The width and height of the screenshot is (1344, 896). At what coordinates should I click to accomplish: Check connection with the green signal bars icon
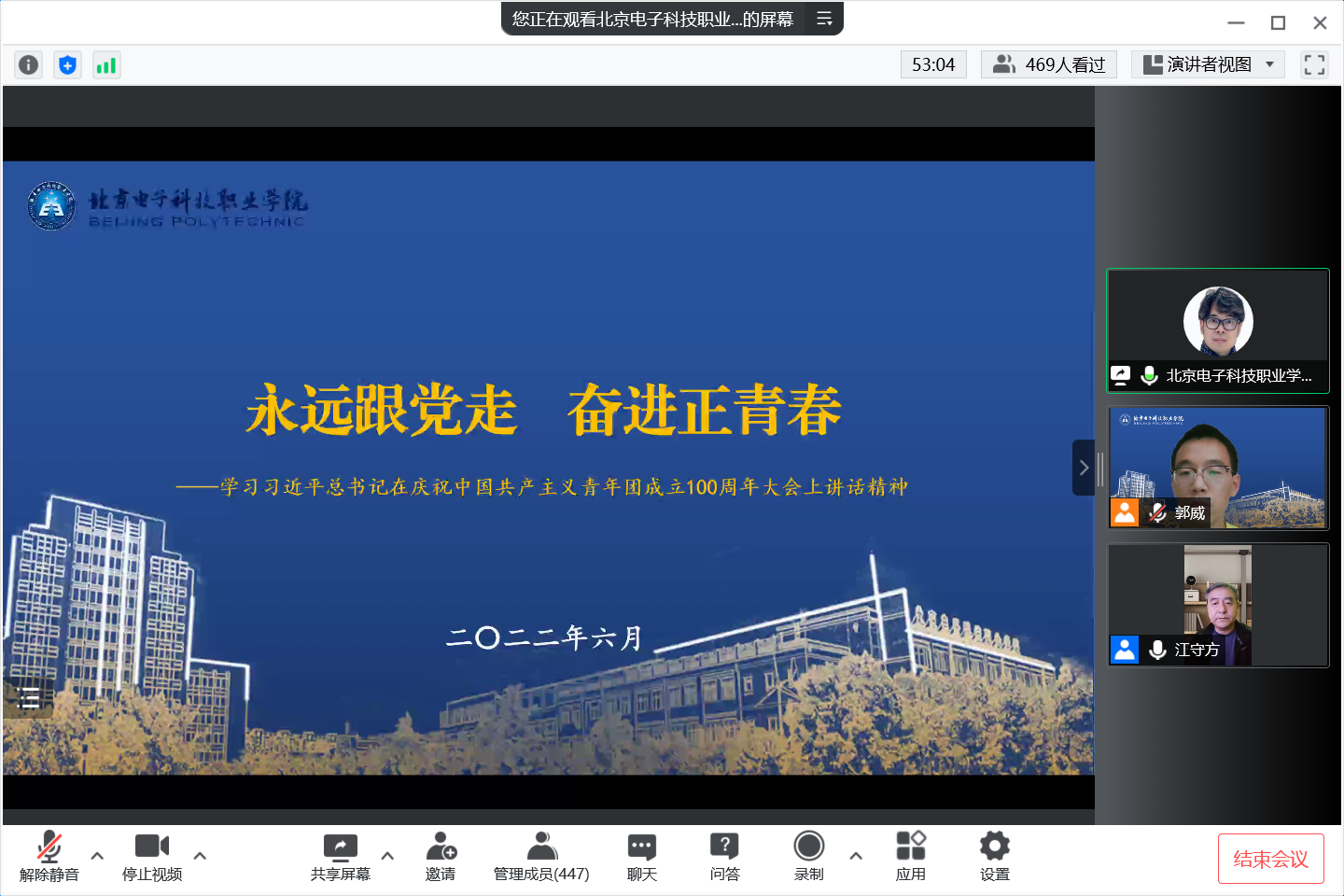click(106, 64)
